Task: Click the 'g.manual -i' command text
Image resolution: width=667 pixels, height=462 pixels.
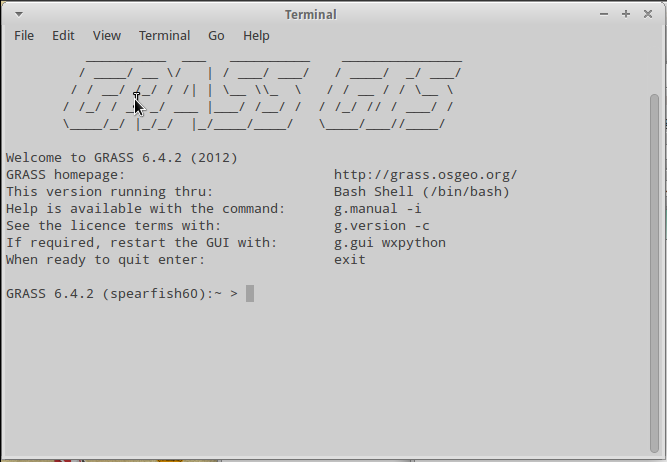Action: pos(377,209)
